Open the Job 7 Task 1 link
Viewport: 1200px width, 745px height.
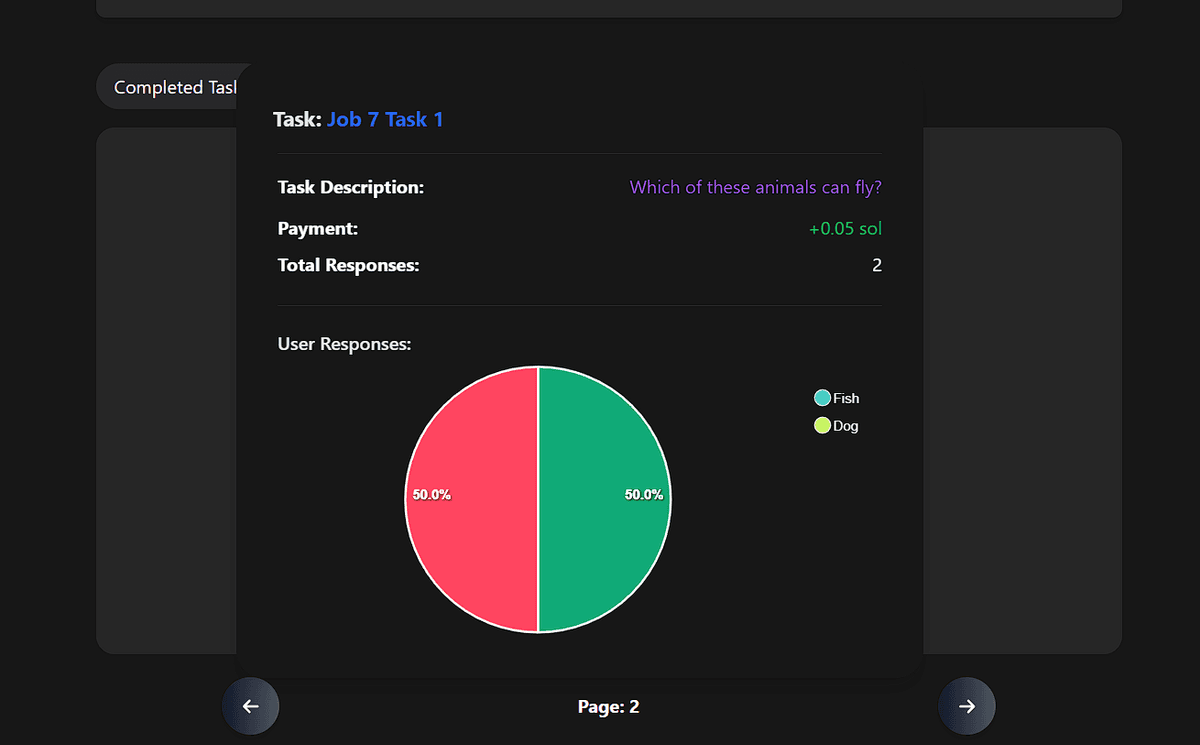385,119
